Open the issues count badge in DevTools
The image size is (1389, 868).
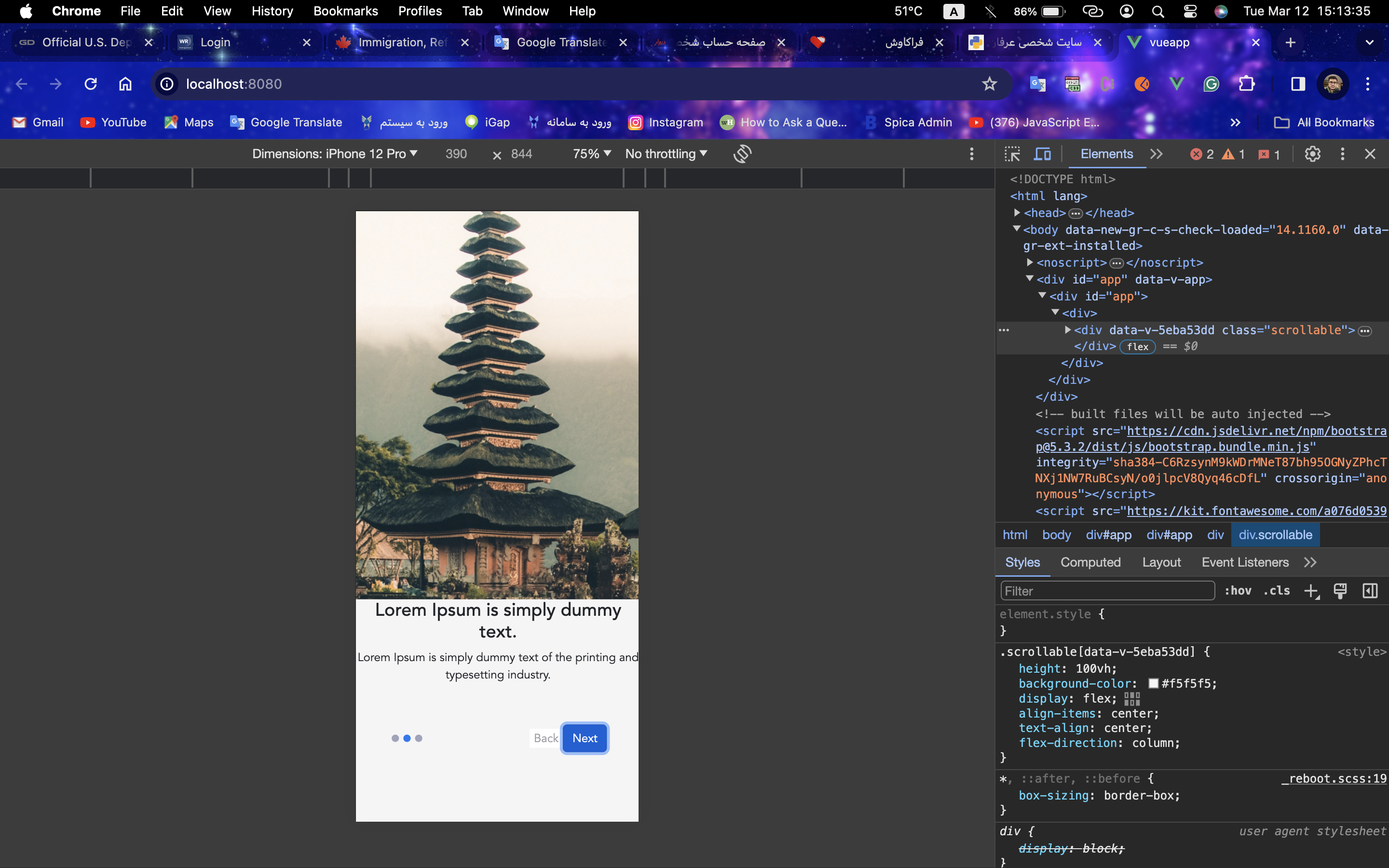pyautogui.click(x=1269, y=154)
